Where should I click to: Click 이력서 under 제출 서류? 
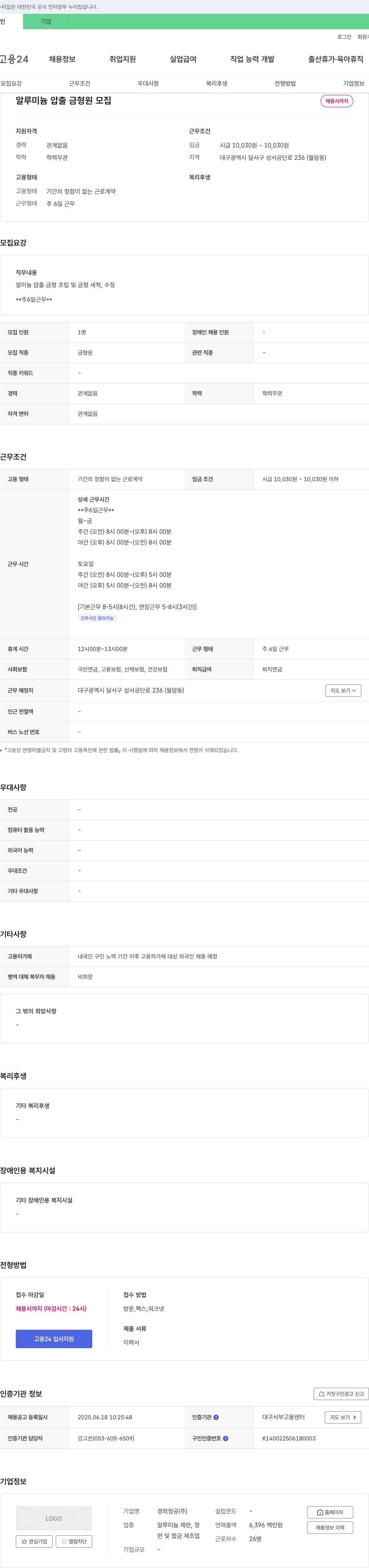(131, 1342)
